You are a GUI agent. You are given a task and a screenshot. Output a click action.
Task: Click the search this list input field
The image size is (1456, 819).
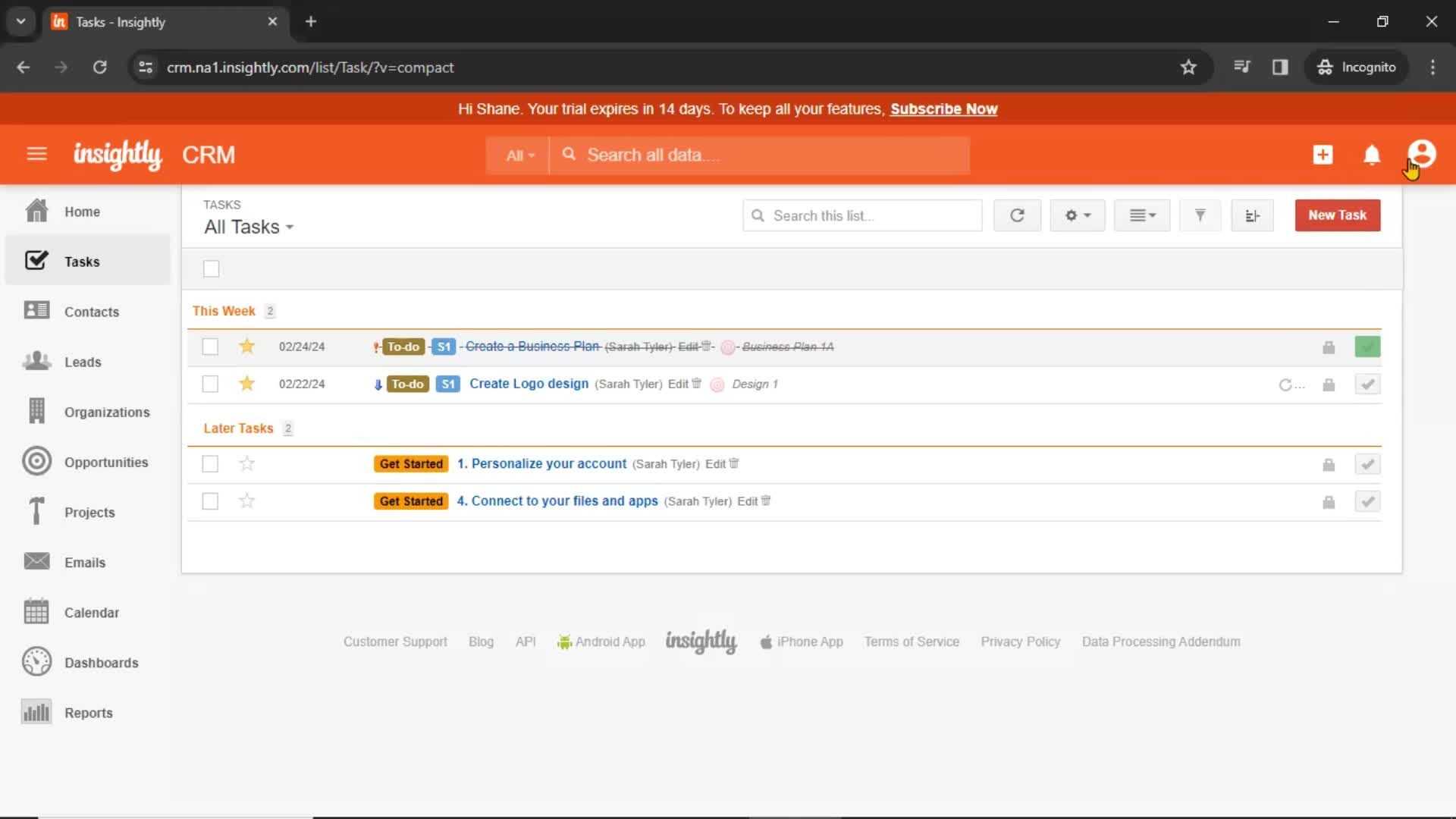coord(862,215)
